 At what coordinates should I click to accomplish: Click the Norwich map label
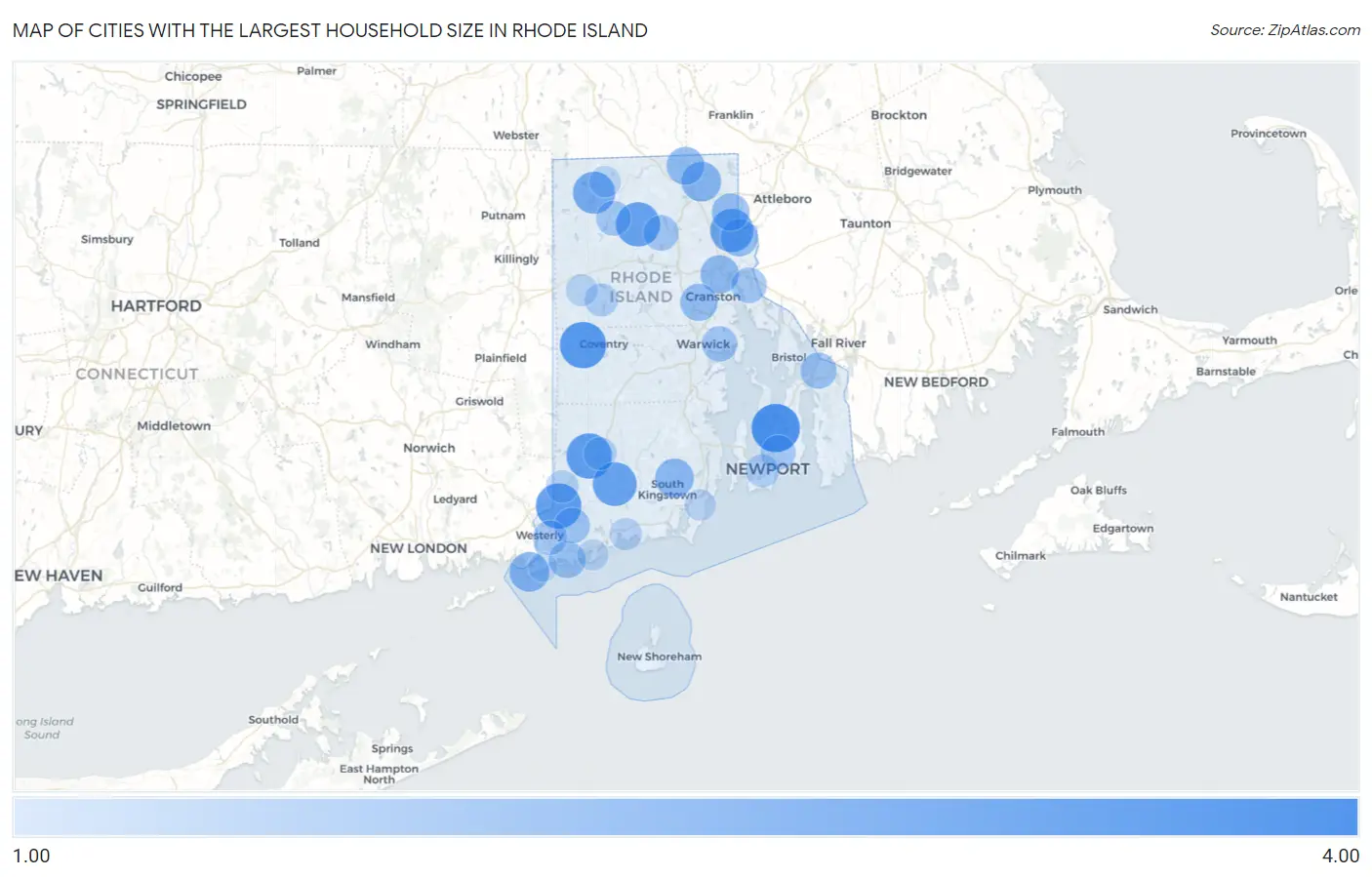[x=429, y=448]
